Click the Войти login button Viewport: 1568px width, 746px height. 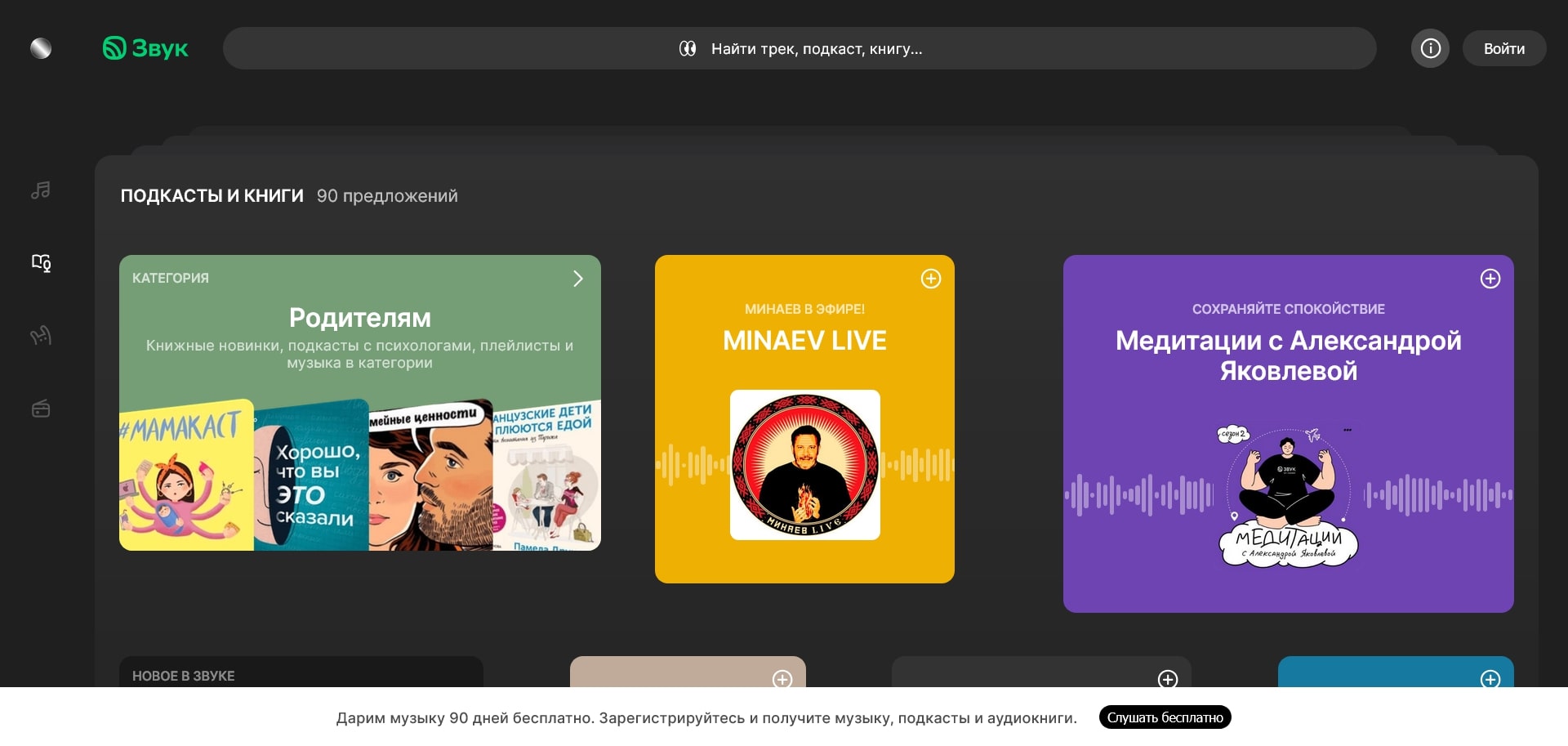click(1503, 49)
